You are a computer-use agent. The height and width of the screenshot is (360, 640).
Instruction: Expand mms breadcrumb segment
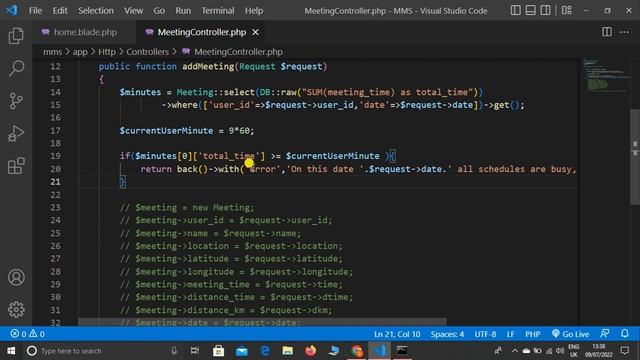point(53,52)
